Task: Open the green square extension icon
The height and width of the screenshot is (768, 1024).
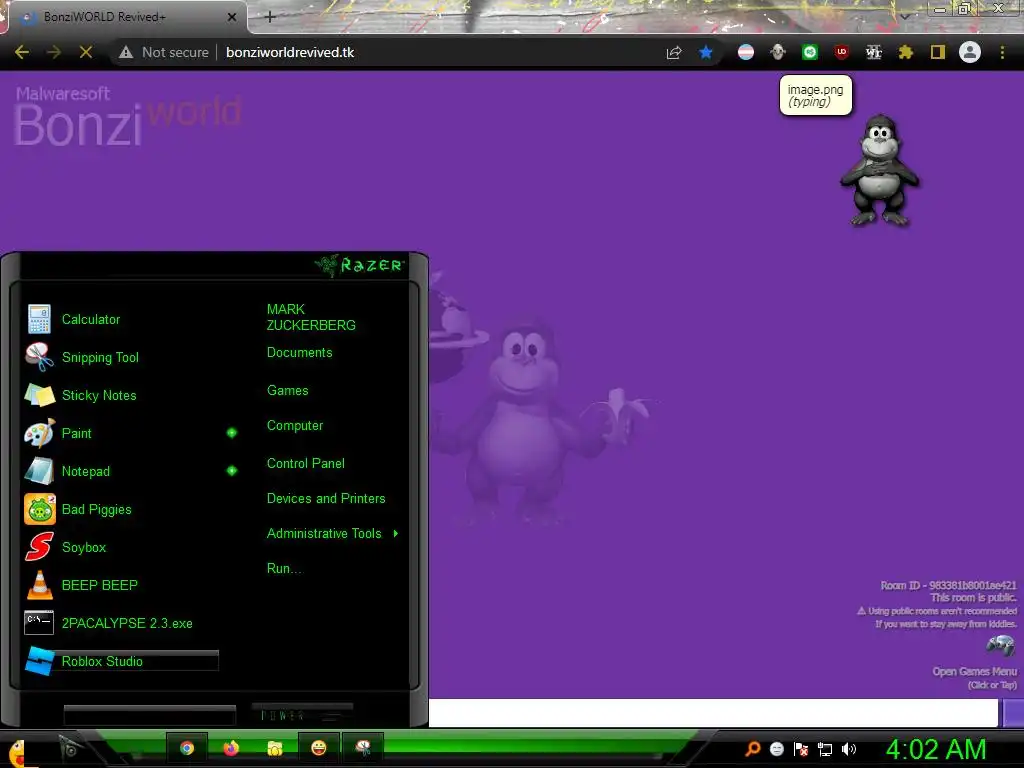Action: [x=809, y=52]
